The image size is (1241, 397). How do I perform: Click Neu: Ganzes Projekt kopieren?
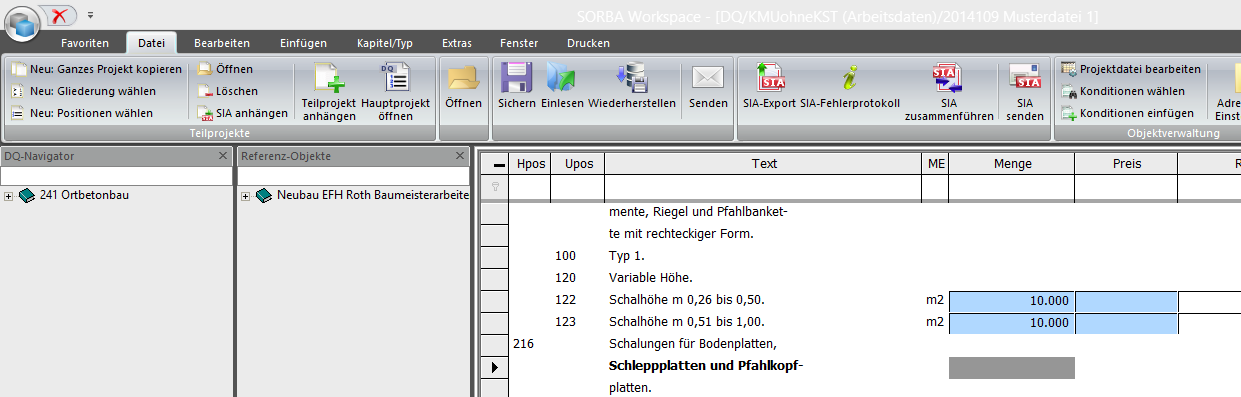point(96,69)
